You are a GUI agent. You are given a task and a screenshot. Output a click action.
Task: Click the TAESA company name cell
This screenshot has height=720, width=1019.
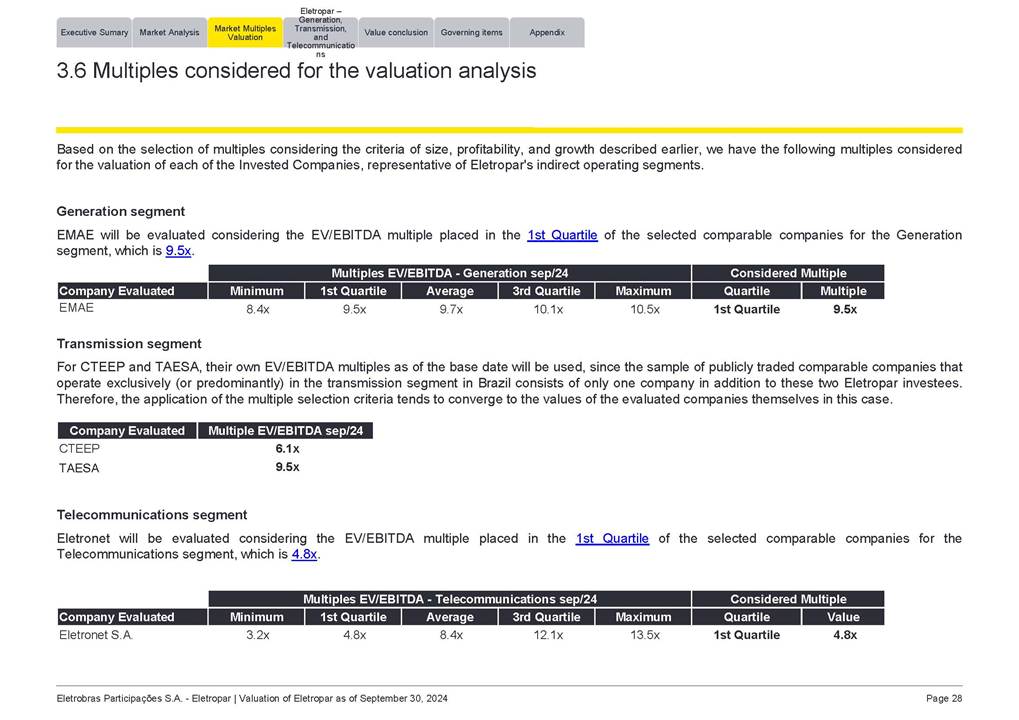click(x=79, y=467)
